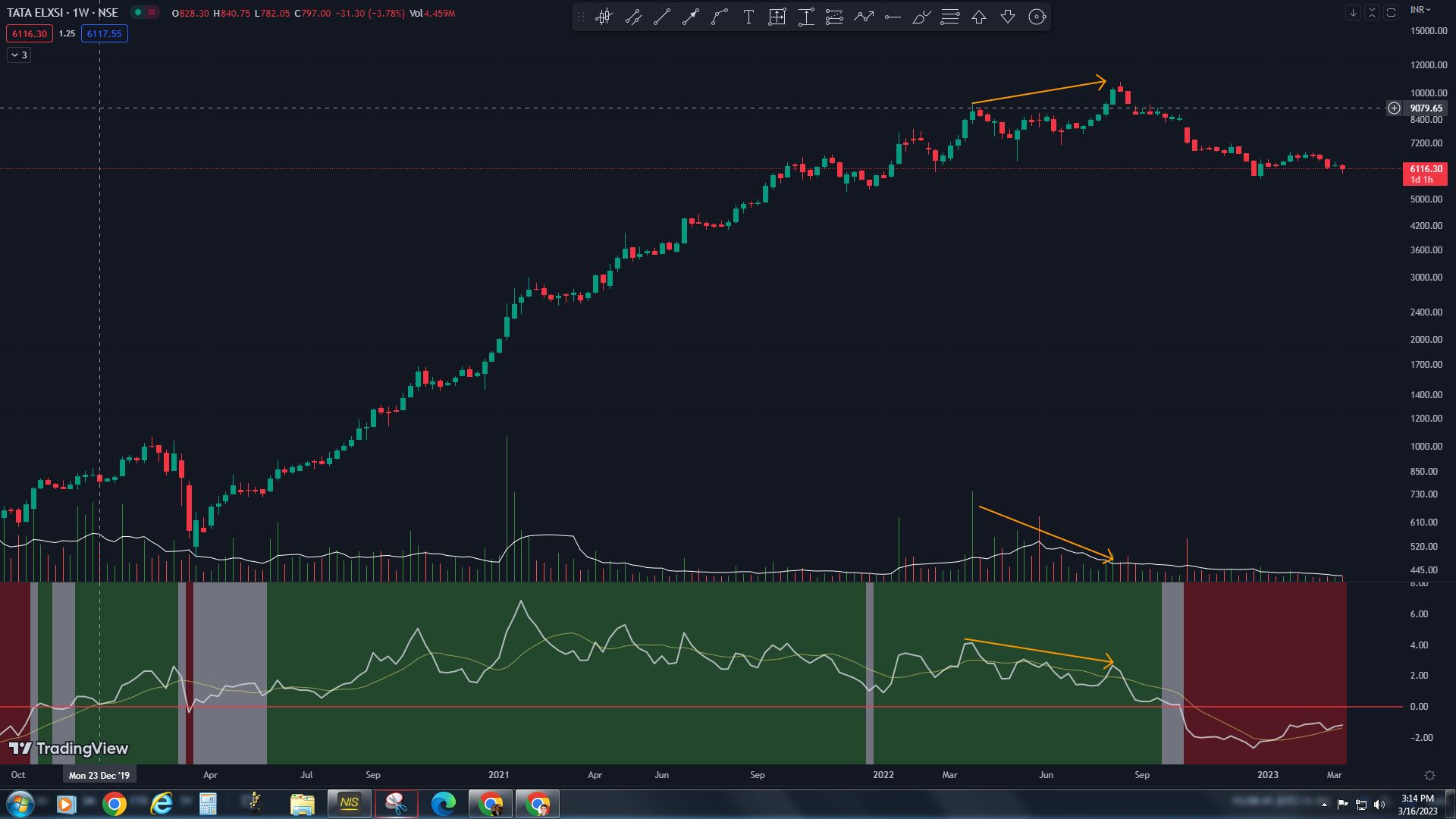Select the Fibonacci retracement lines tool

click(x=834, y=17)
